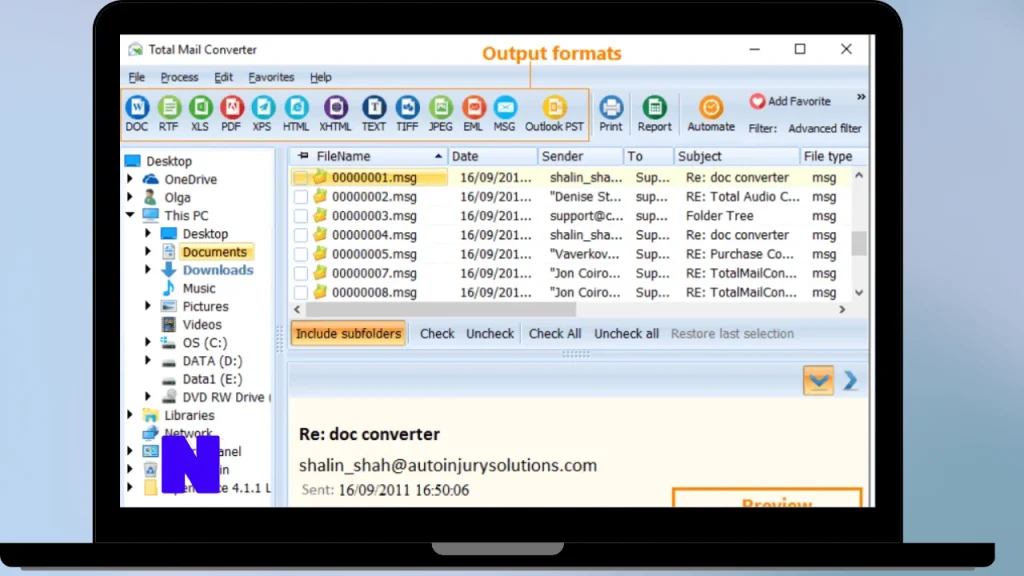The height and width of the screenshot is (576, 1024).
Task: Choose RTF output format
Action: [x=168, y=114]
